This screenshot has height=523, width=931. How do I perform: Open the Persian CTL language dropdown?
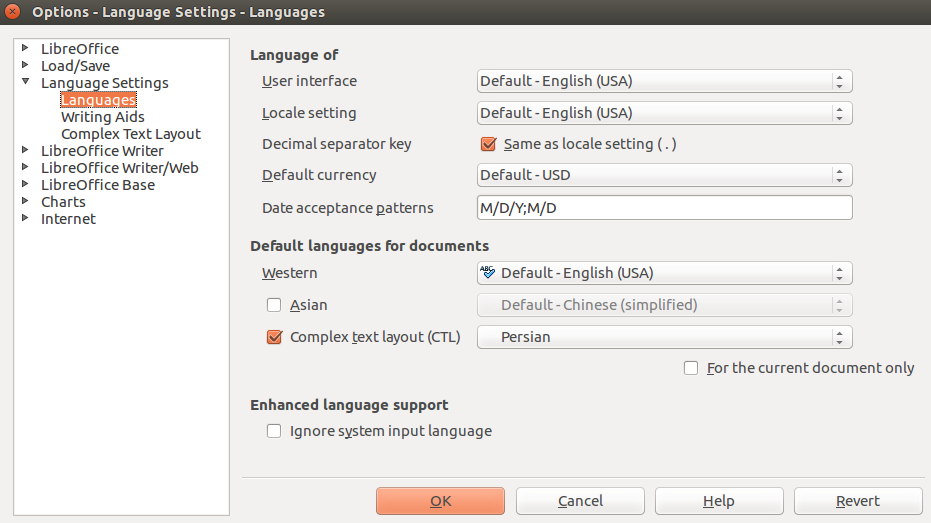click(x=664, y=337)
